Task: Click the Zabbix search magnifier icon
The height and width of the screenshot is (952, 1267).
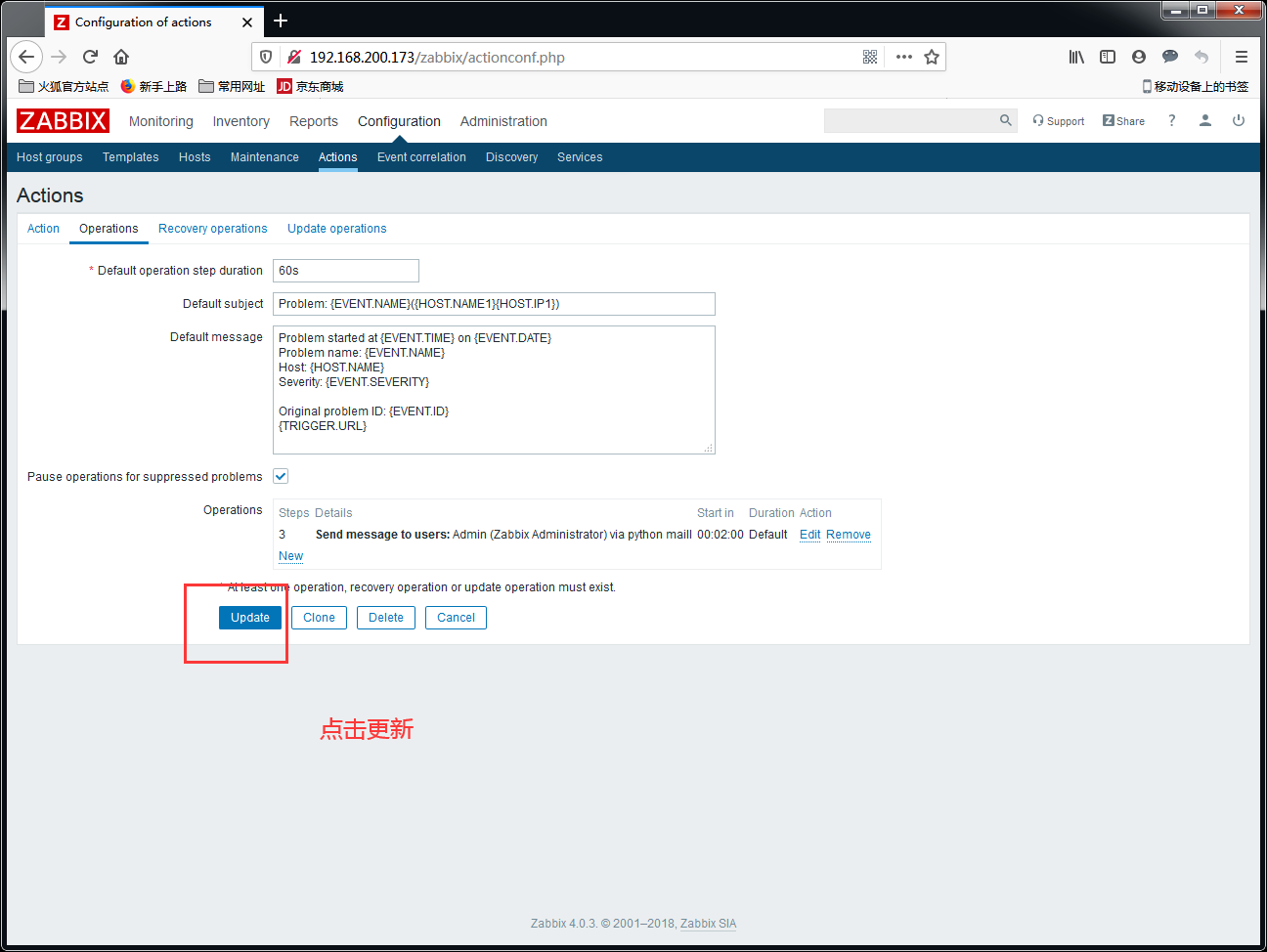Action: [x=1006, y=120]
